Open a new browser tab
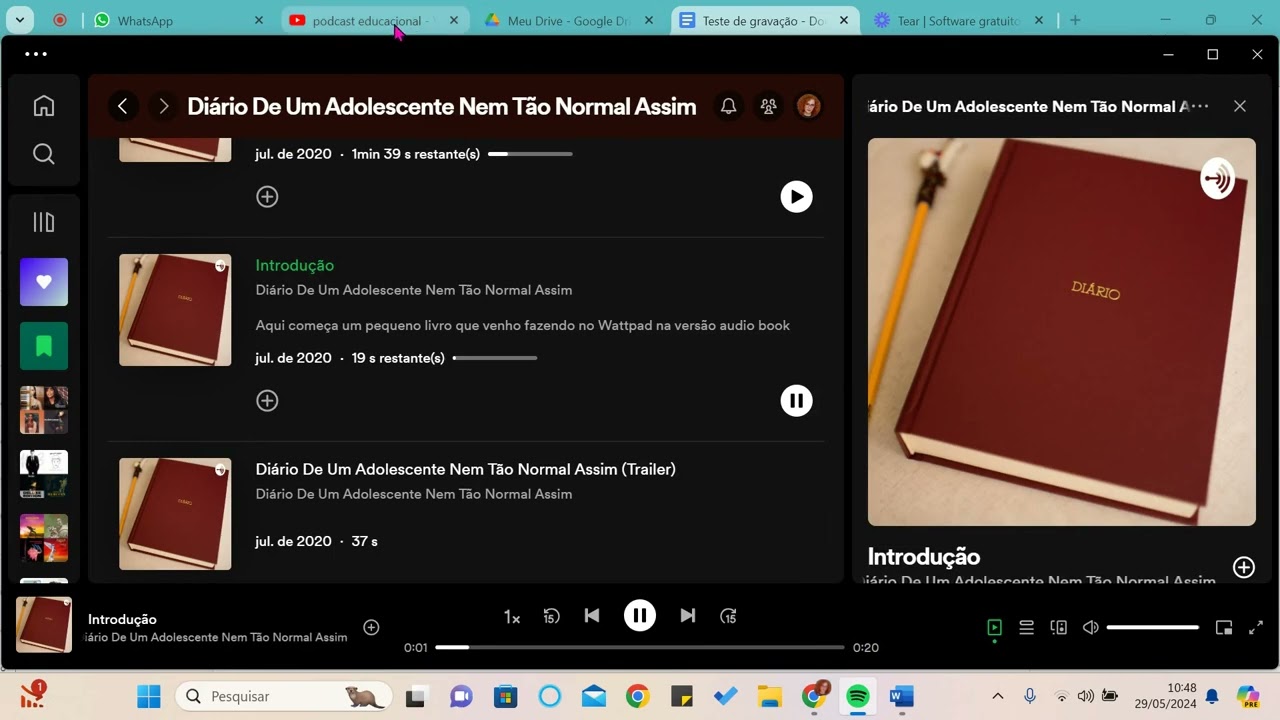 [x=1076, y=20]
